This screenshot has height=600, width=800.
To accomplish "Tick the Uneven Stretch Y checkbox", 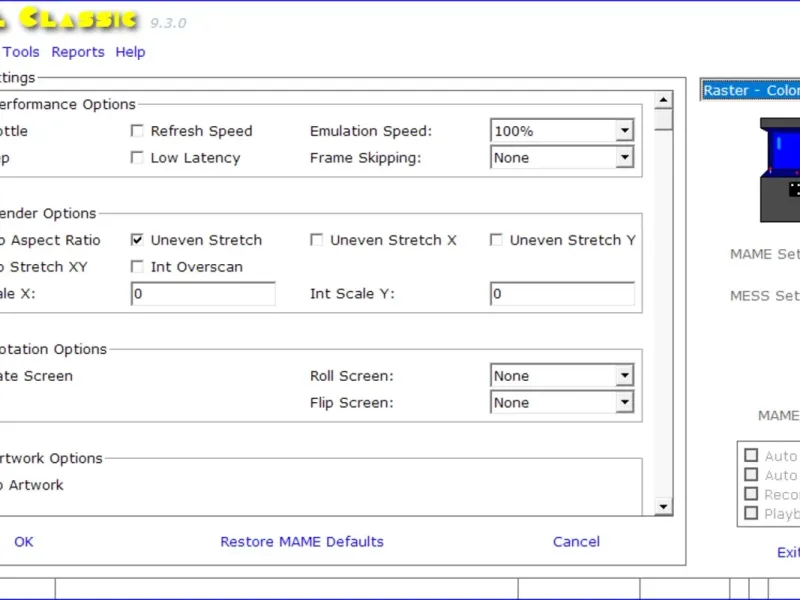I will pyautogui.click(x=496, y=240).
